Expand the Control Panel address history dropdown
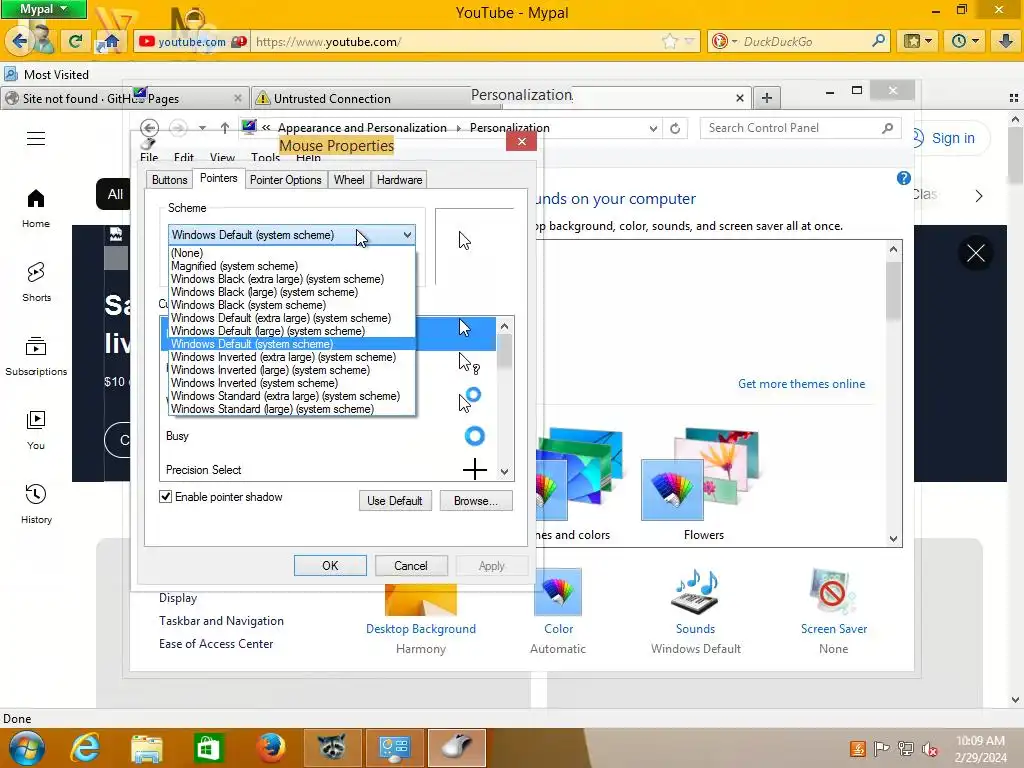This screenshot has height=768, width=1024. [653, 128]
